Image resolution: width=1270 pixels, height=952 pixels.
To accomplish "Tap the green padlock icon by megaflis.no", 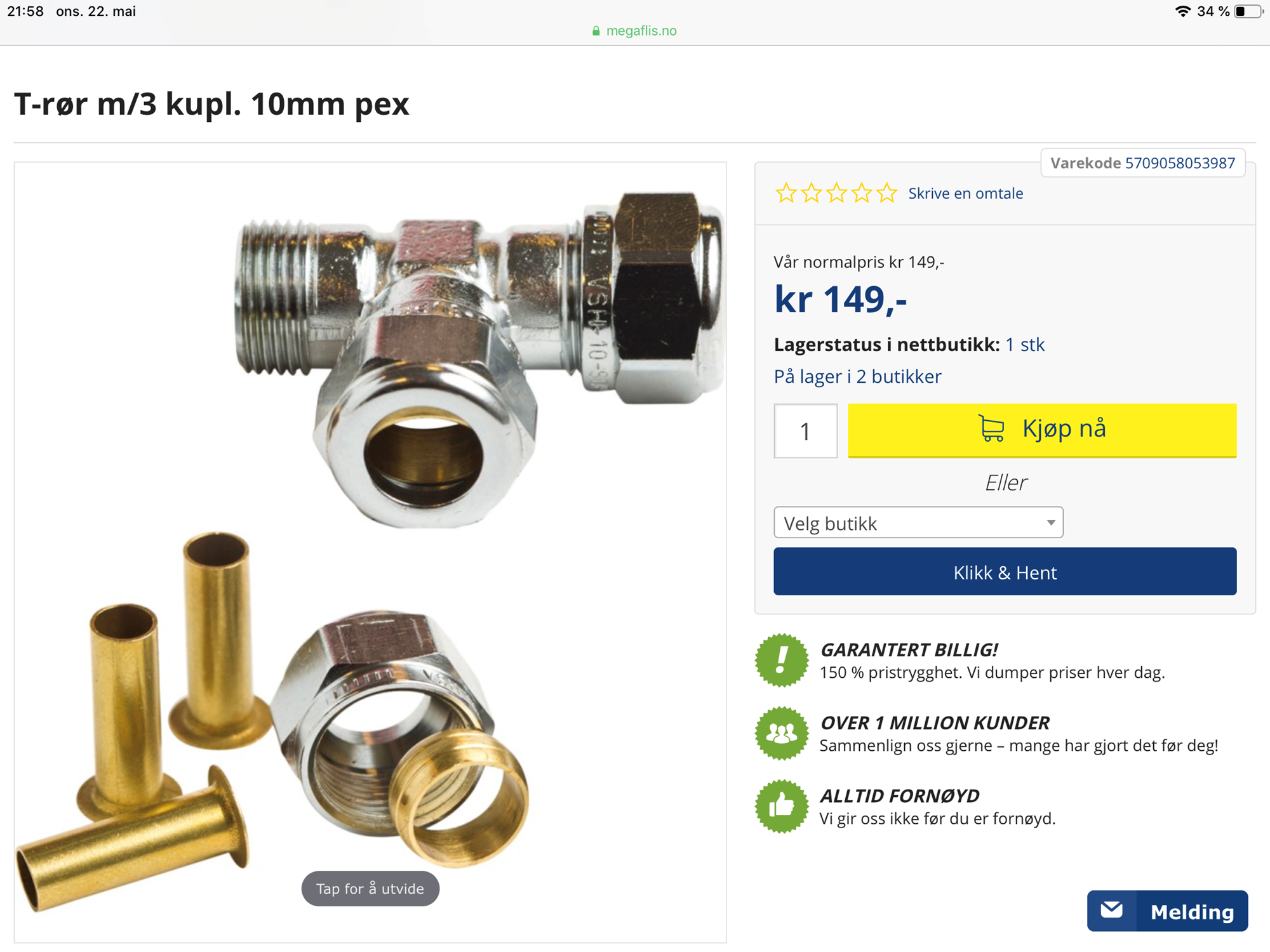I will (596, 30).
